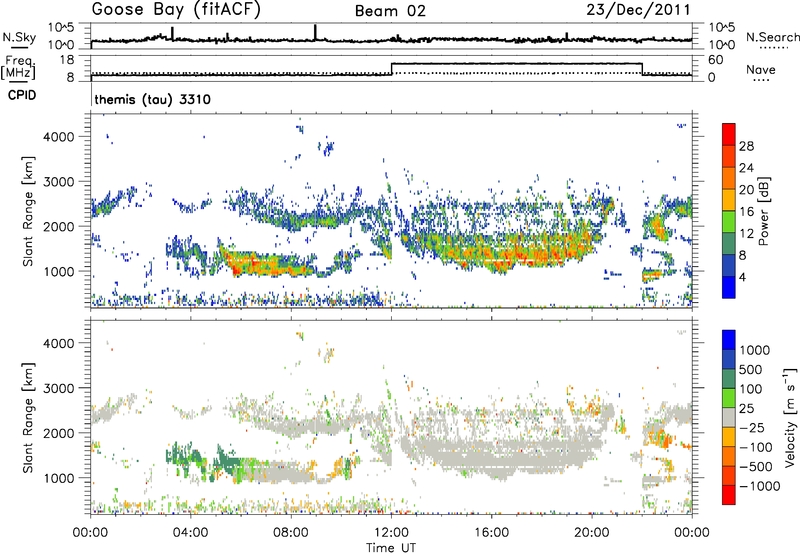Viewport: 800px width, 554px height.
Task: Click the 'Freq. [MHz]' label
Action: [x=18, y=68]
